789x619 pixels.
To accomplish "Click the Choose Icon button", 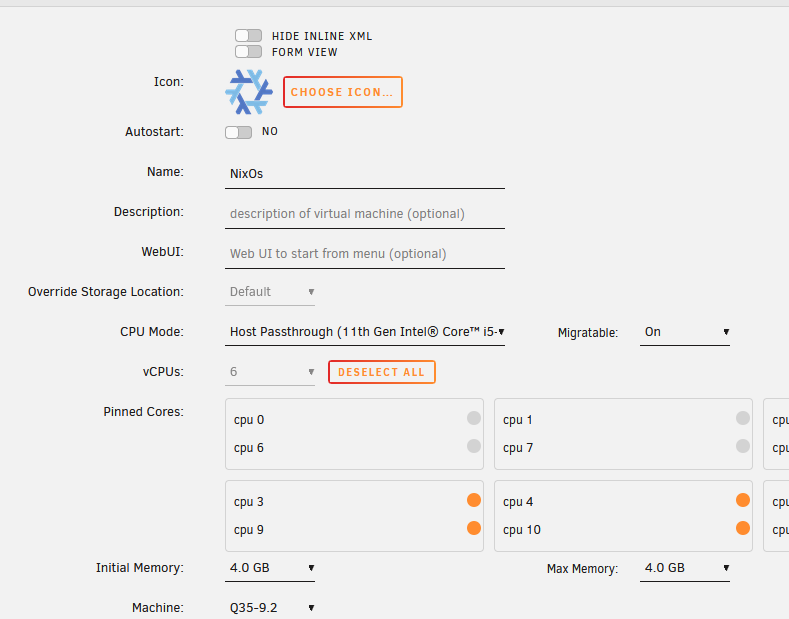I will (x=343, y=92).
